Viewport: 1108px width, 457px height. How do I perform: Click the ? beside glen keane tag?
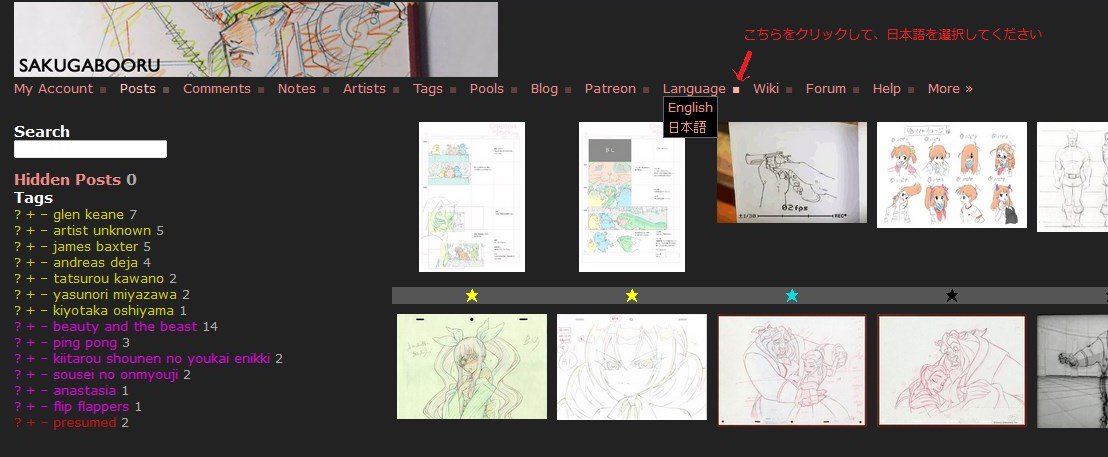point(18,215)
